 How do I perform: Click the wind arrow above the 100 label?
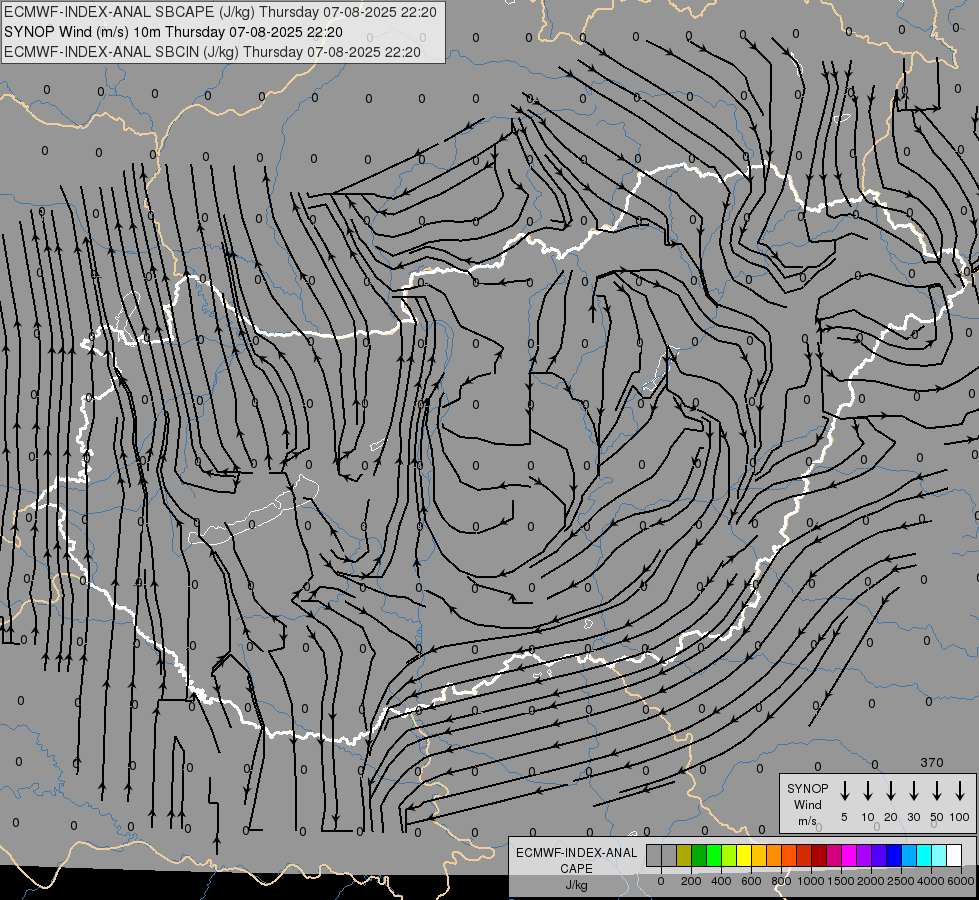[x=960, y=791]
